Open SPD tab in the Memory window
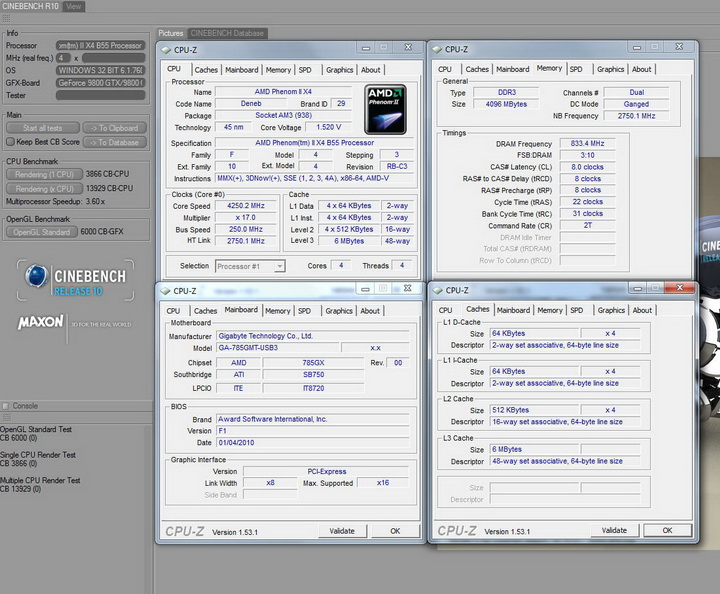The image size is (720, 594). pos(576,69)
